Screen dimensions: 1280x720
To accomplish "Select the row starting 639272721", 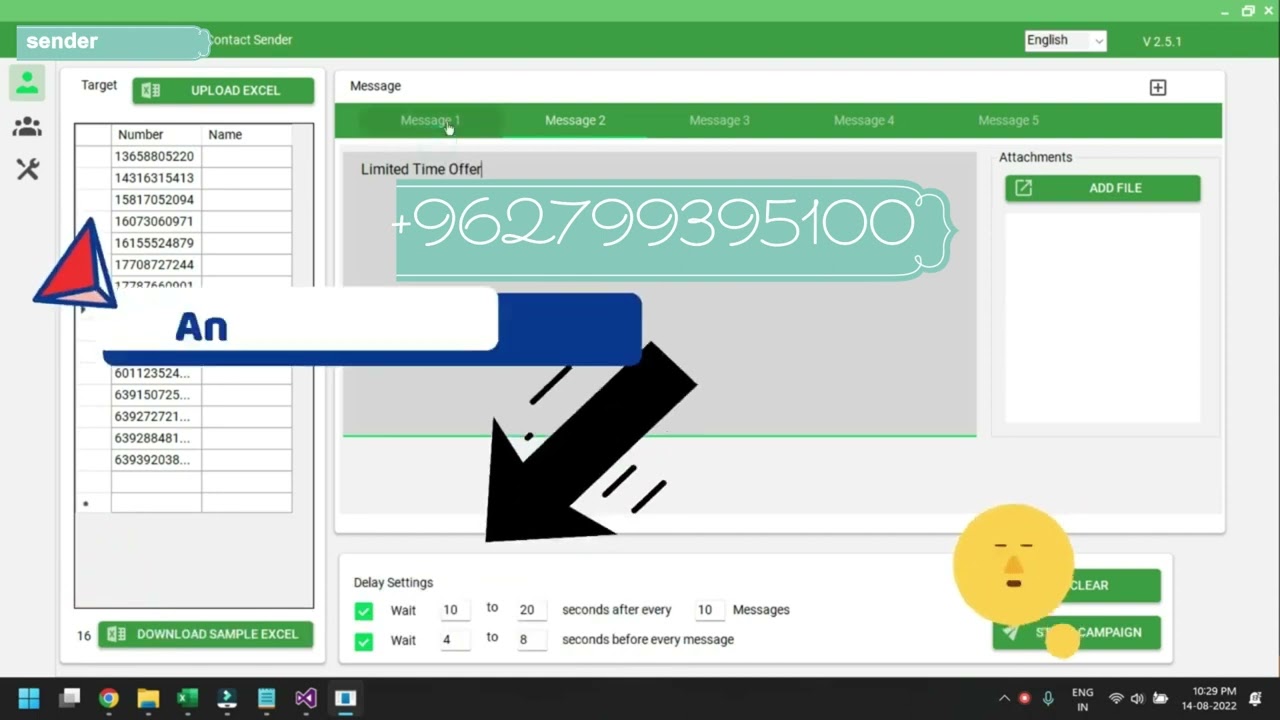I will pos(156,417).
